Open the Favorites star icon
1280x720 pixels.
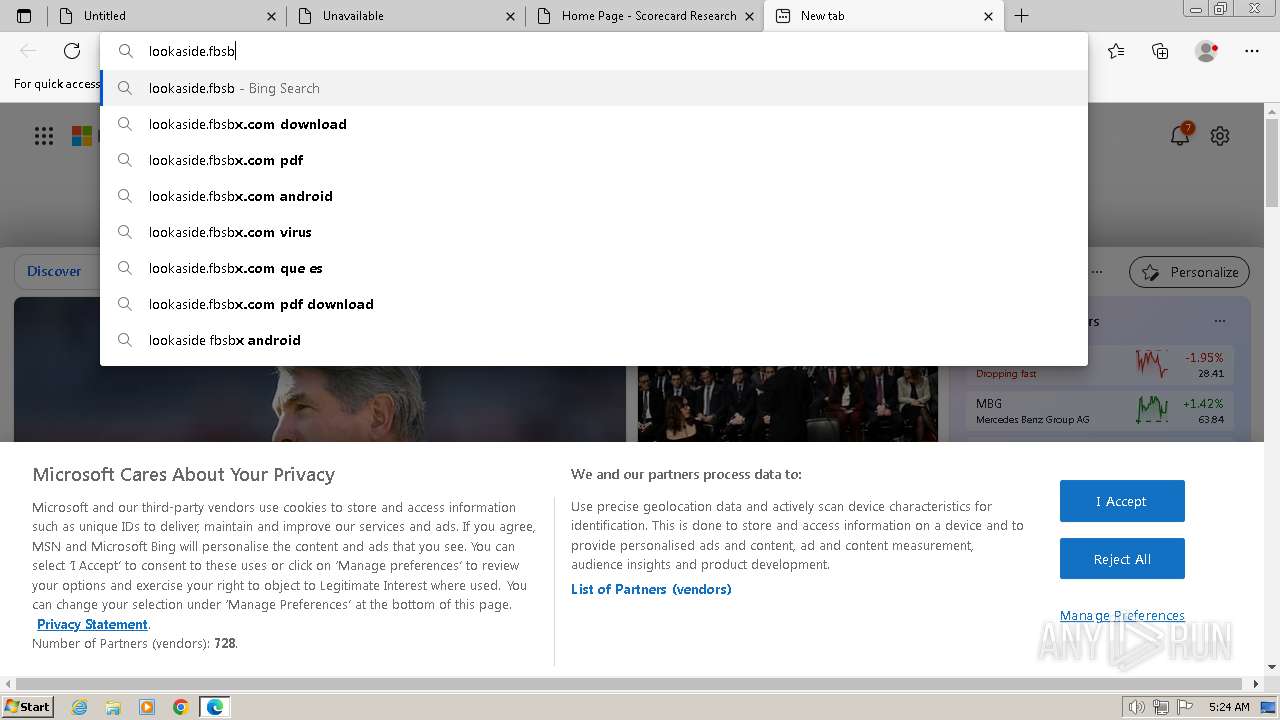tap(1116, 51)
